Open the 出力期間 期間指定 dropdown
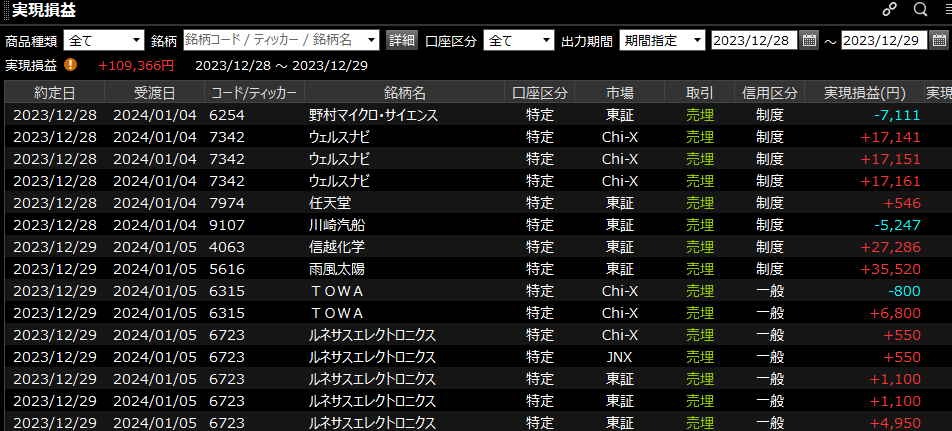952x431 pixels. (662, 41)
